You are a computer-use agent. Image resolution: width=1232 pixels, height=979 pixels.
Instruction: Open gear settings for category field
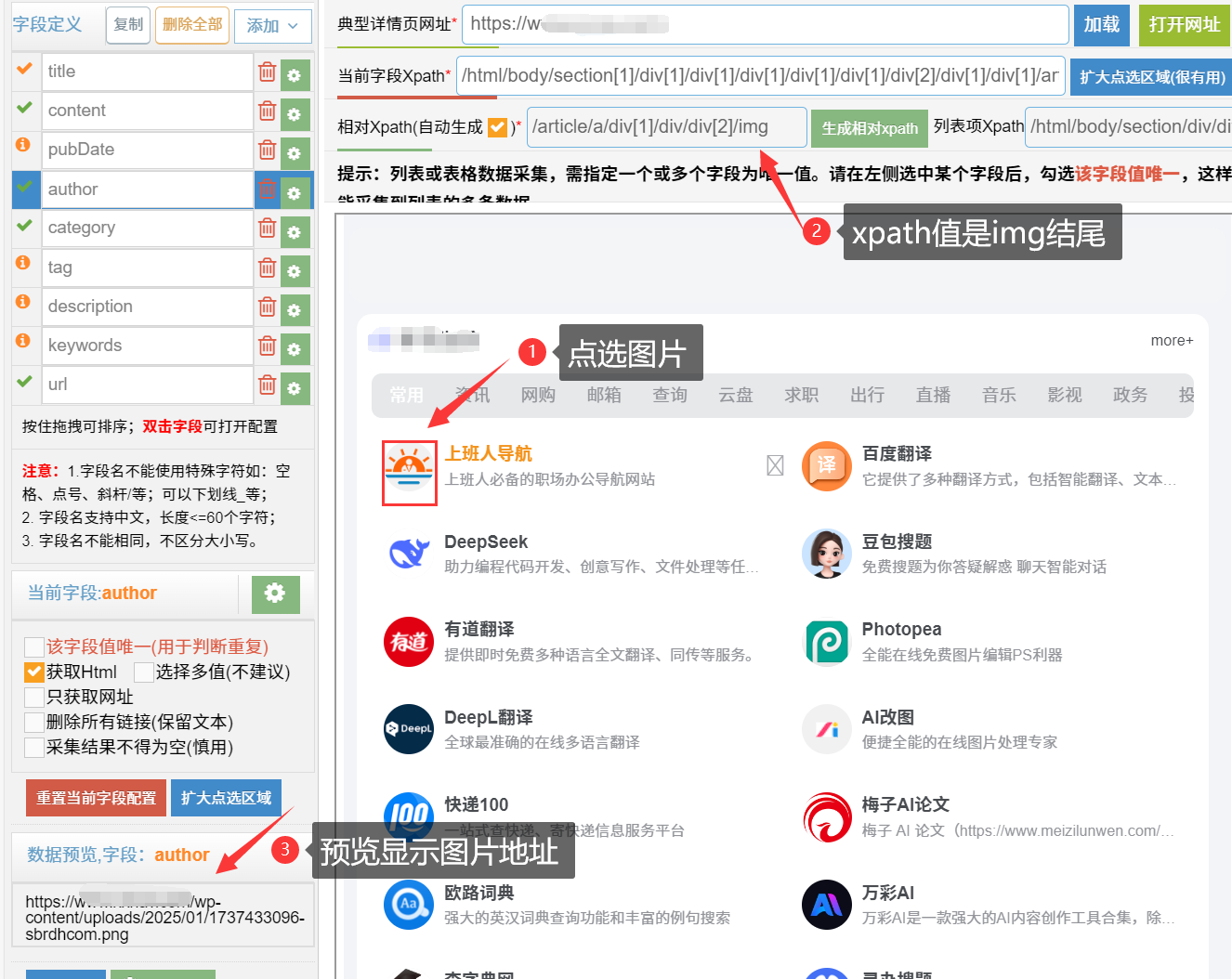coord(295,230)
